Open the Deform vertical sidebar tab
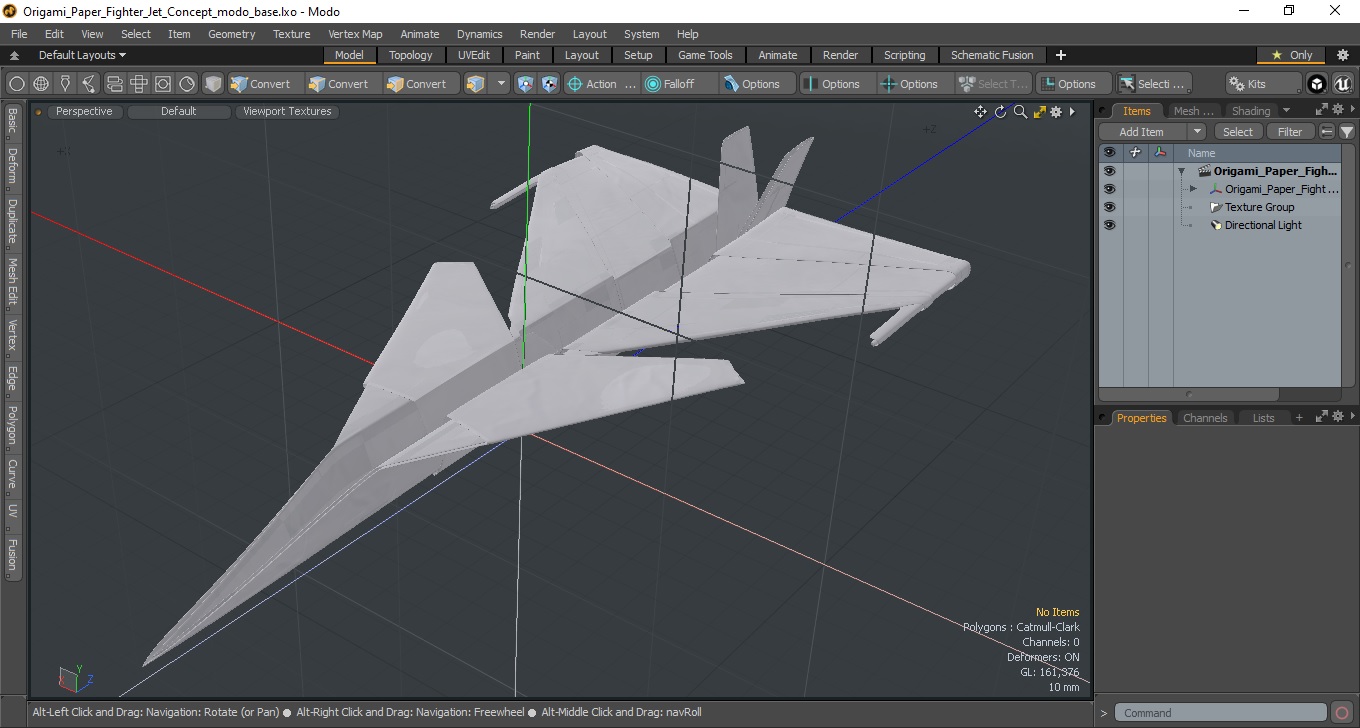The width and height of the screenshot is (1360, 728). [x=12, y=166]
